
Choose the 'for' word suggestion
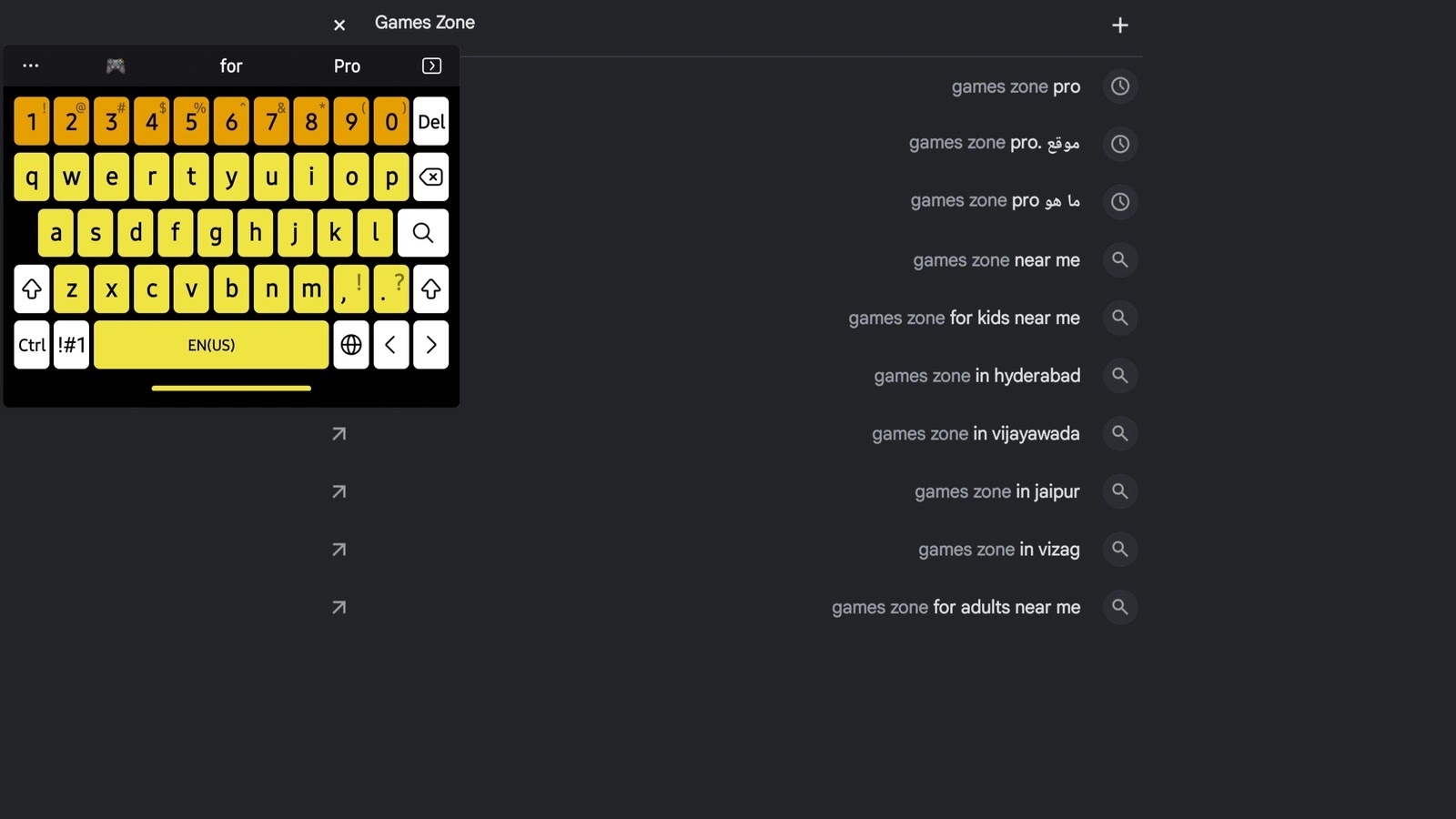point(231,66)
